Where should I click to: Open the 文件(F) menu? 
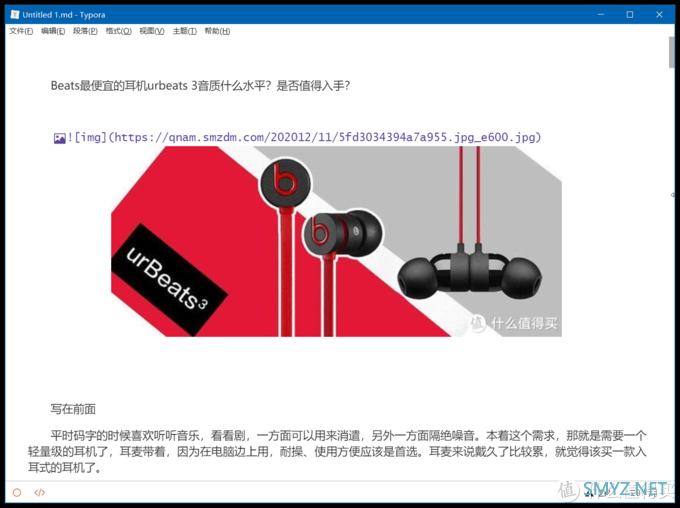(21, 31)
